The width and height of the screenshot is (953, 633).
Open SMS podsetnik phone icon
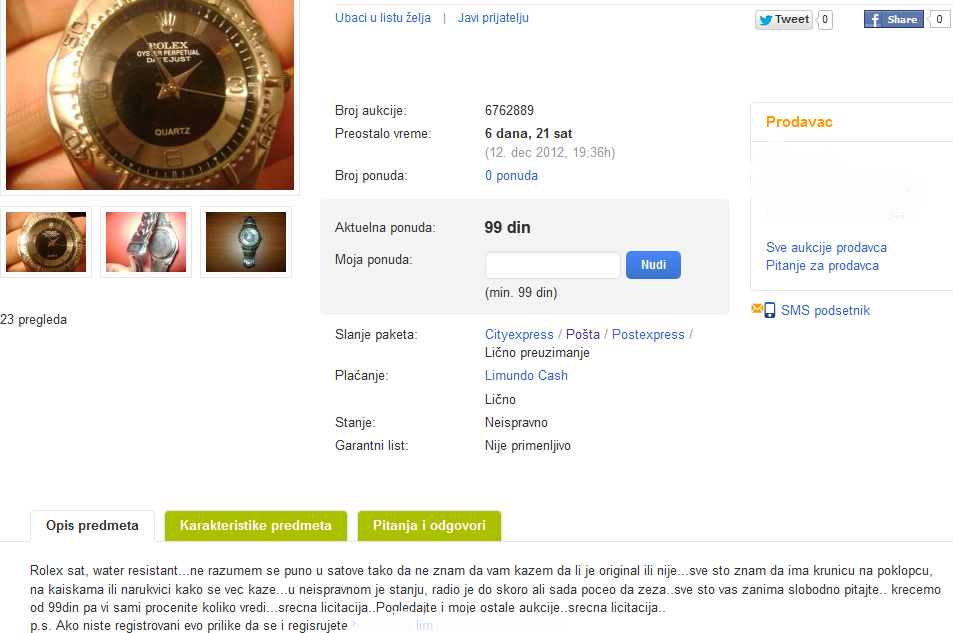769,310
